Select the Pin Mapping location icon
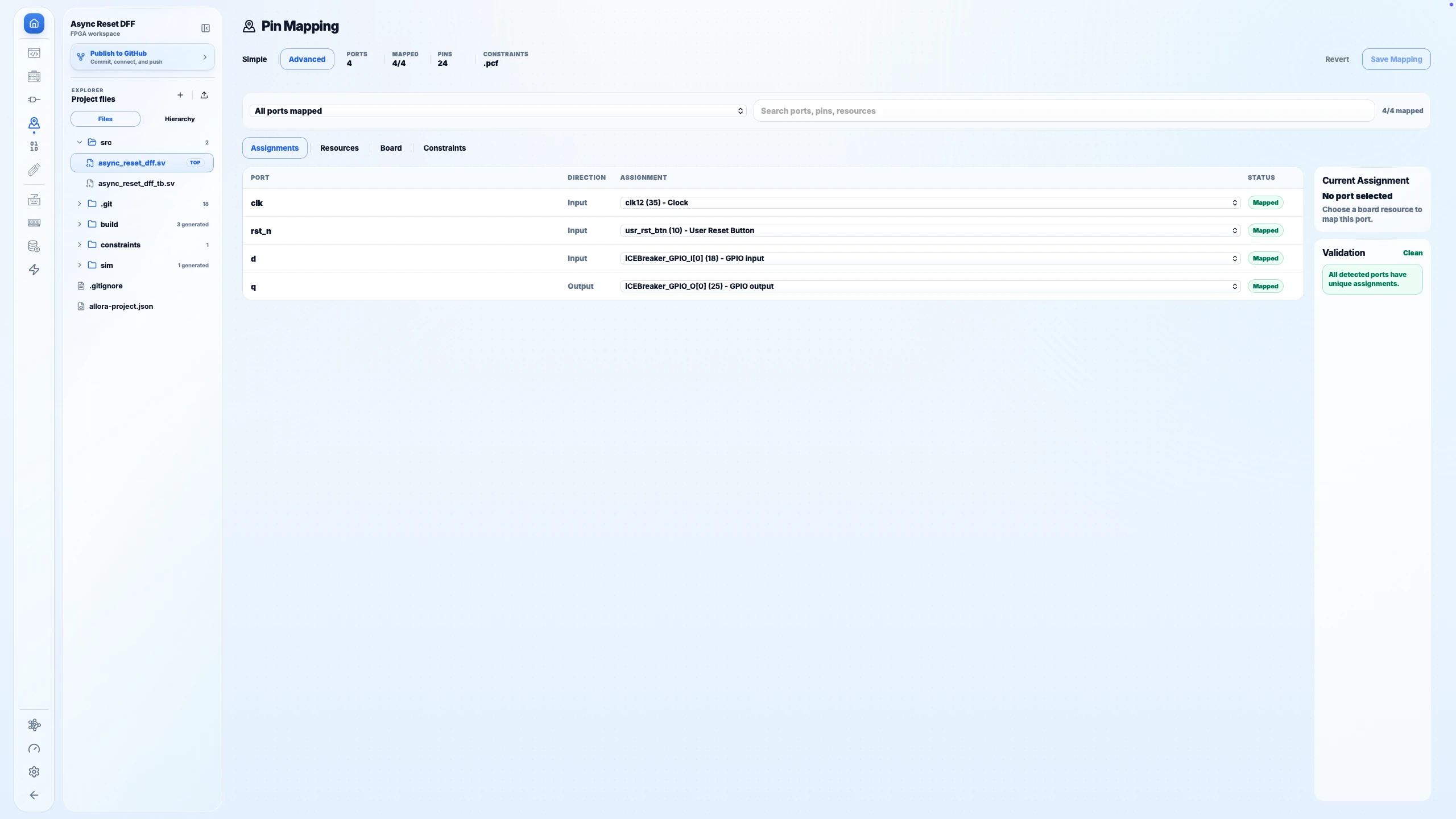Viewport: 1456px width, 819px height. tap(34, 123)
